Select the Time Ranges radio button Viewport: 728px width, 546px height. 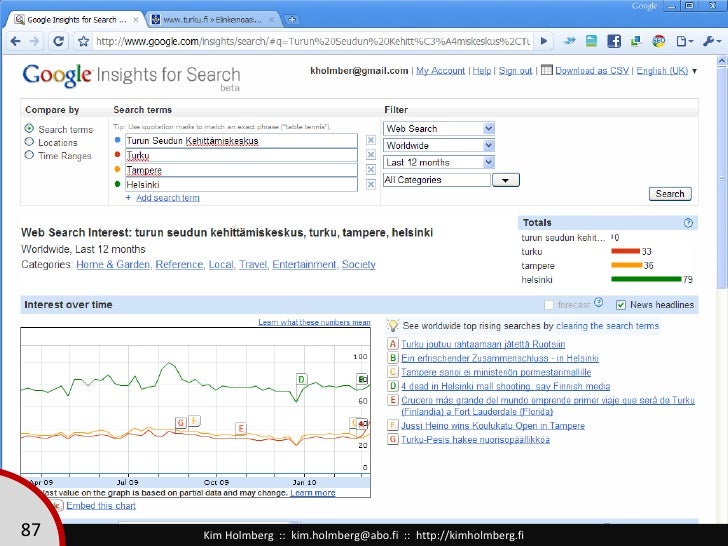pos(29,156)
